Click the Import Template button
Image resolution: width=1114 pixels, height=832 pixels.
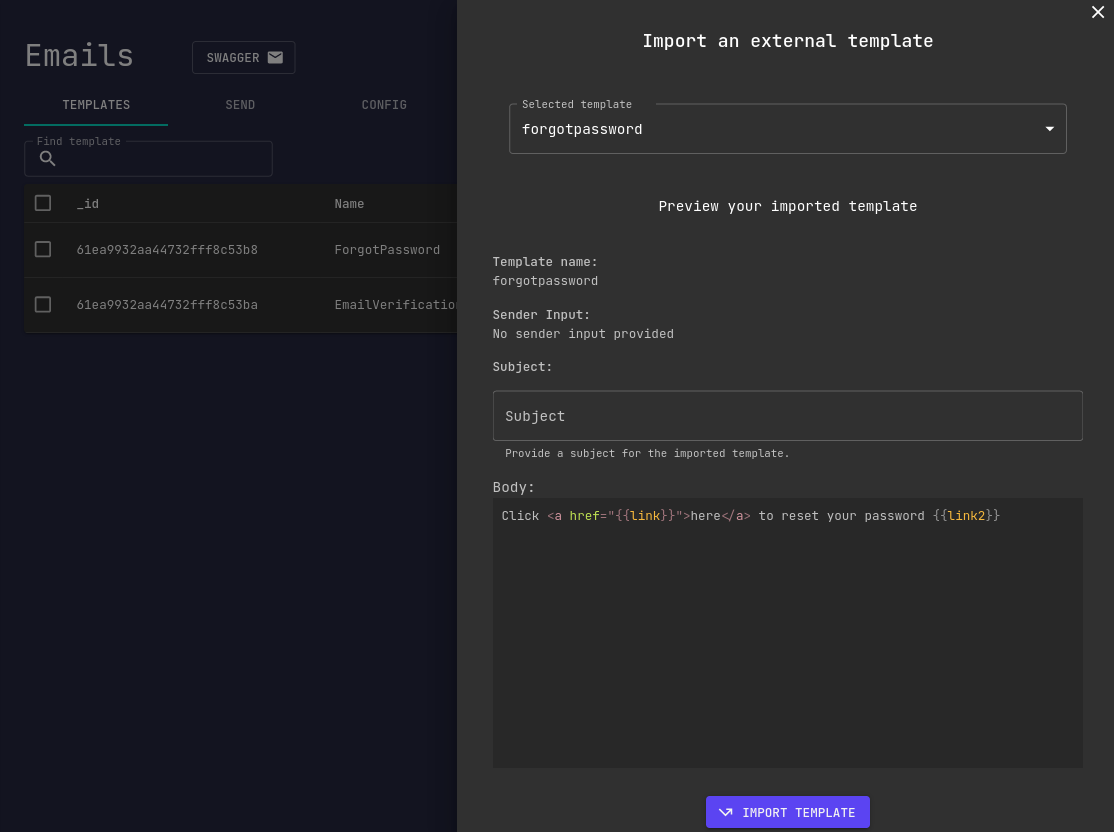[x=787, y=812]
